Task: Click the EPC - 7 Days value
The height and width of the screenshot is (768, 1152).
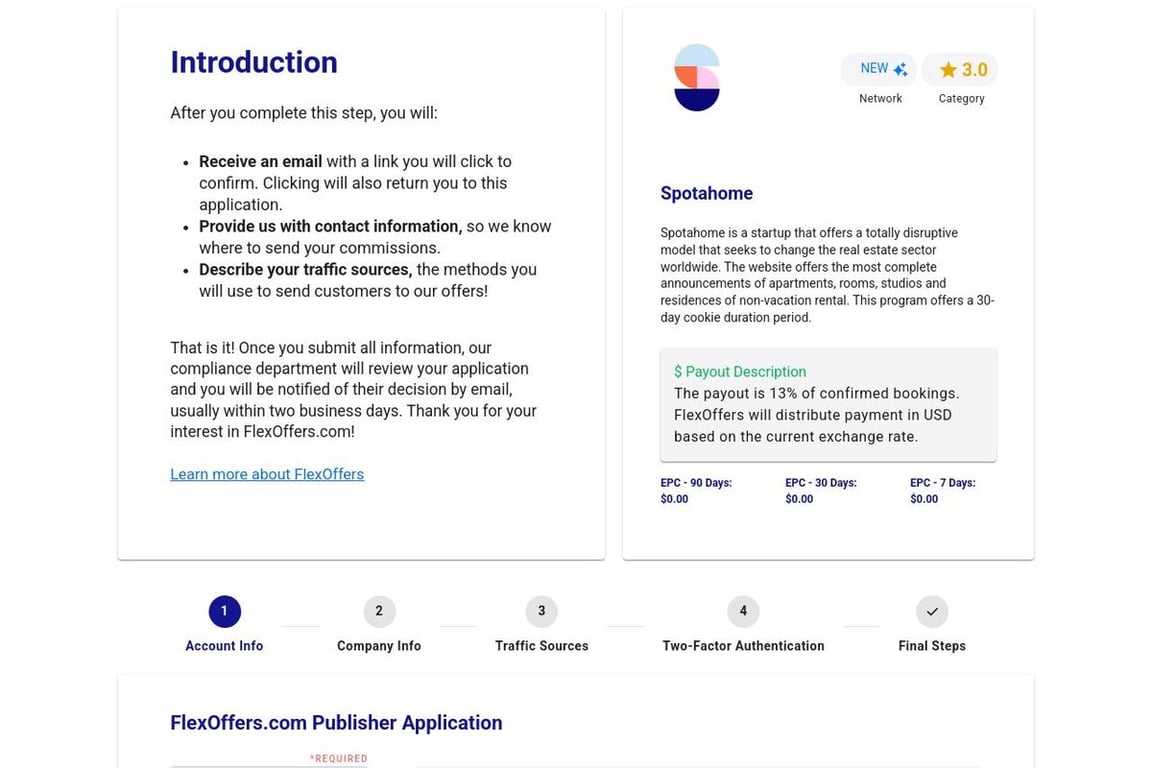Action: pos(924,499)
